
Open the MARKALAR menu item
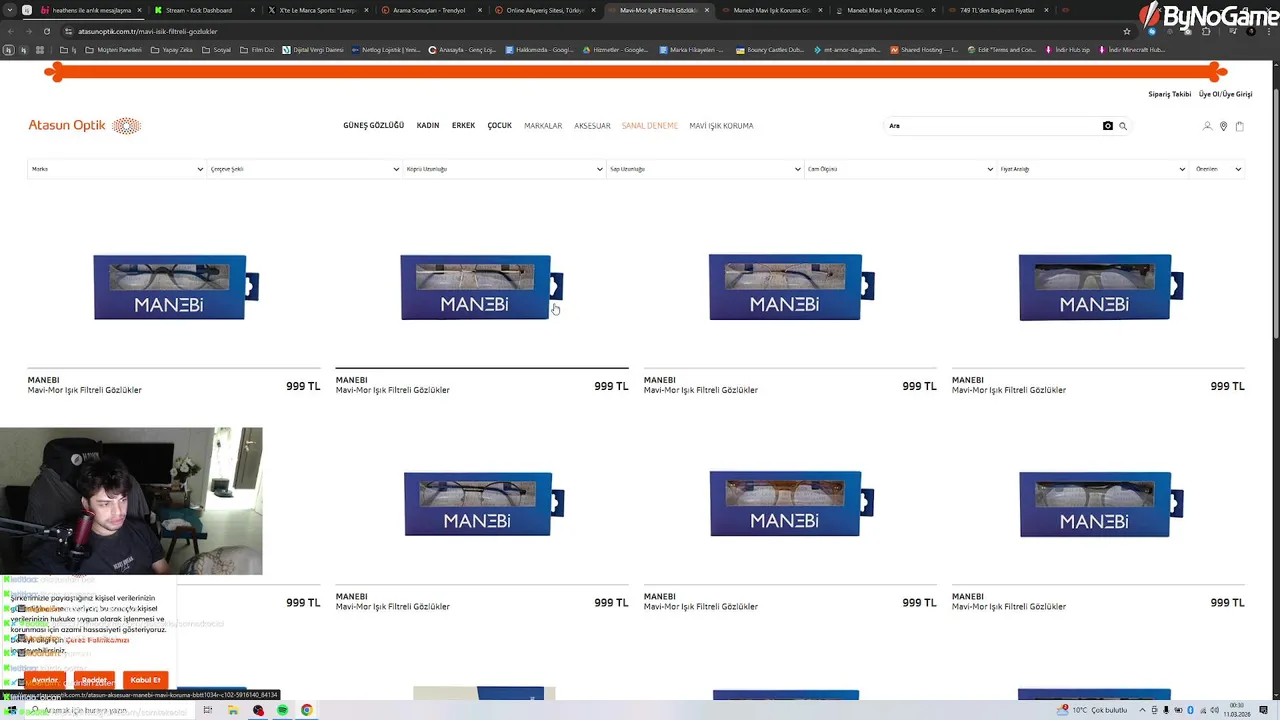point(543,126)
